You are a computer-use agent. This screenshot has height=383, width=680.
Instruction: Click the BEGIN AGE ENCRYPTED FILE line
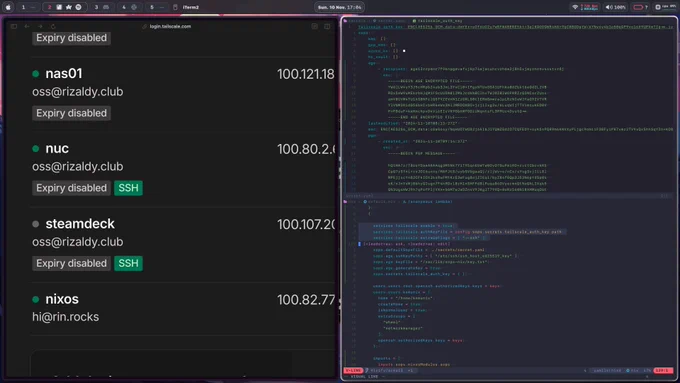431,81
